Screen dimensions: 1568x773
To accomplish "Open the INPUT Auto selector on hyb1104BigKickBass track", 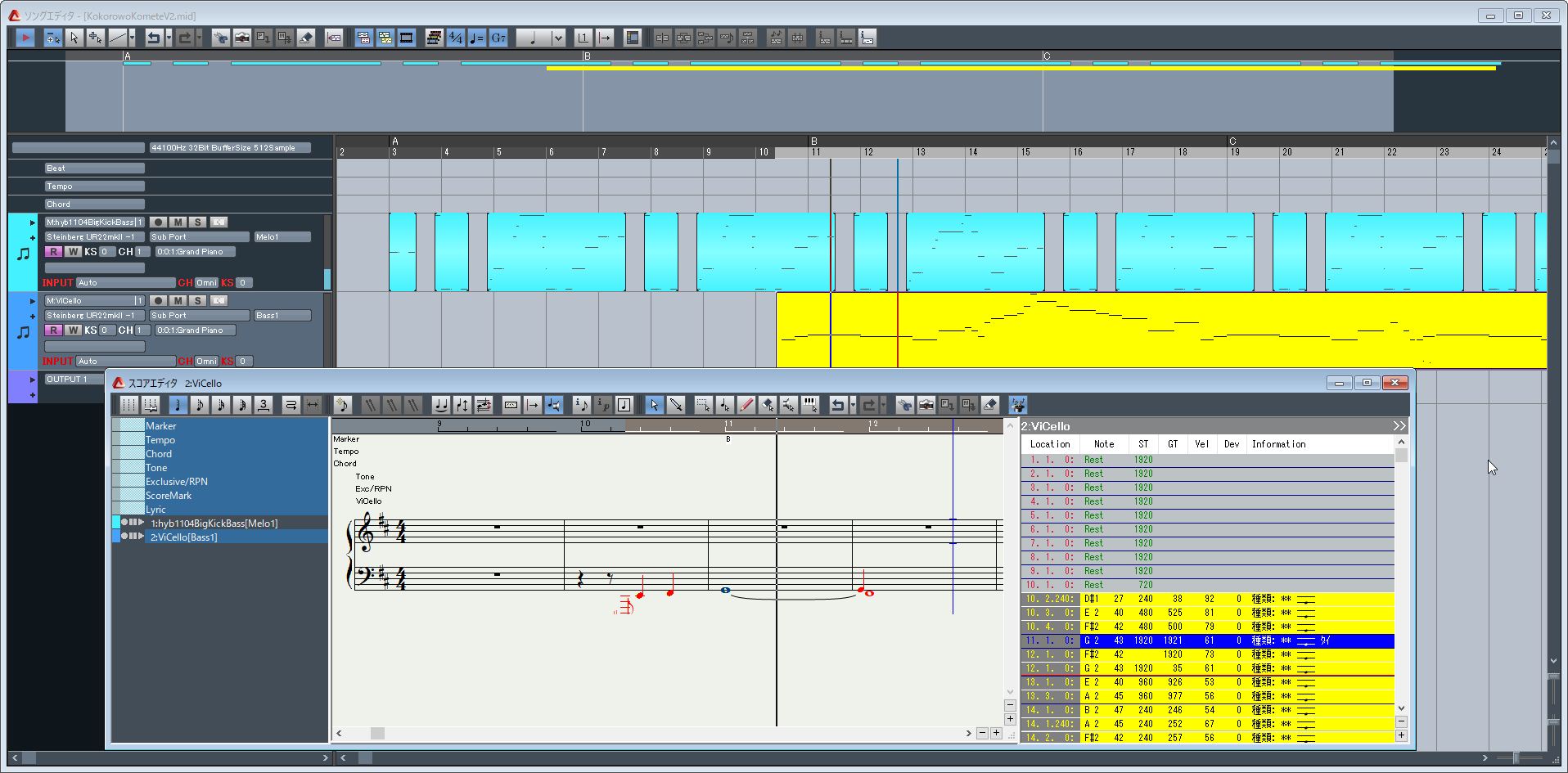I will click(x=126, y=283).
